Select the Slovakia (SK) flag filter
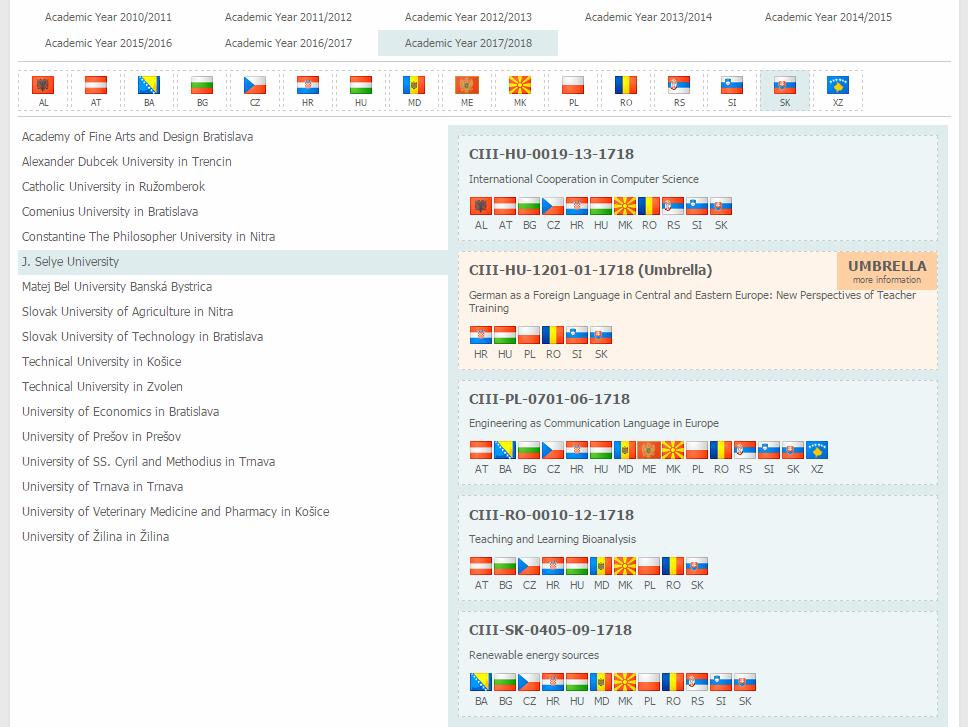 point(785,90)
